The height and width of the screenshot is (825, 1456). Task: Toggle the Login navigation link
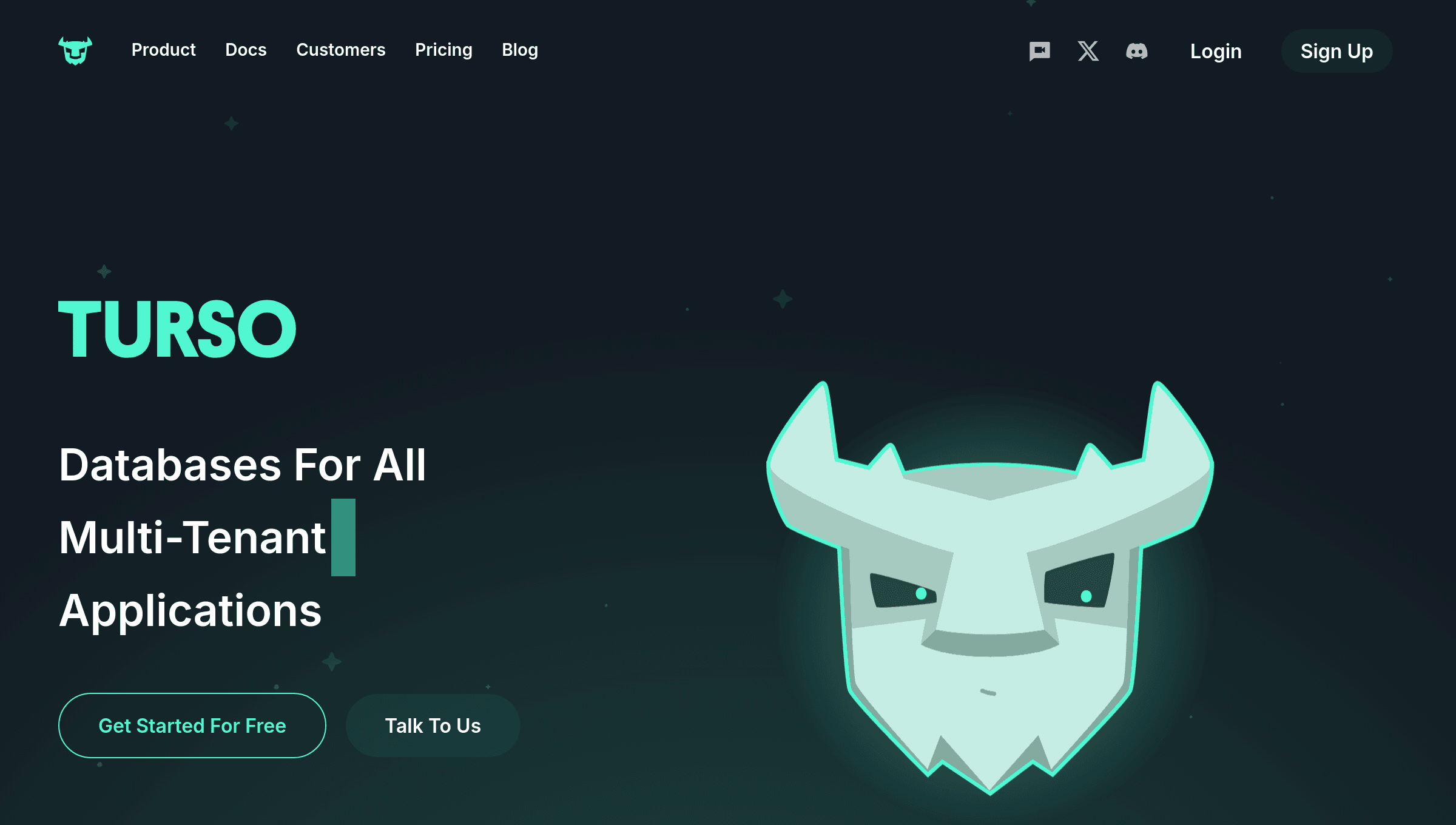(x=1215, y=51)
